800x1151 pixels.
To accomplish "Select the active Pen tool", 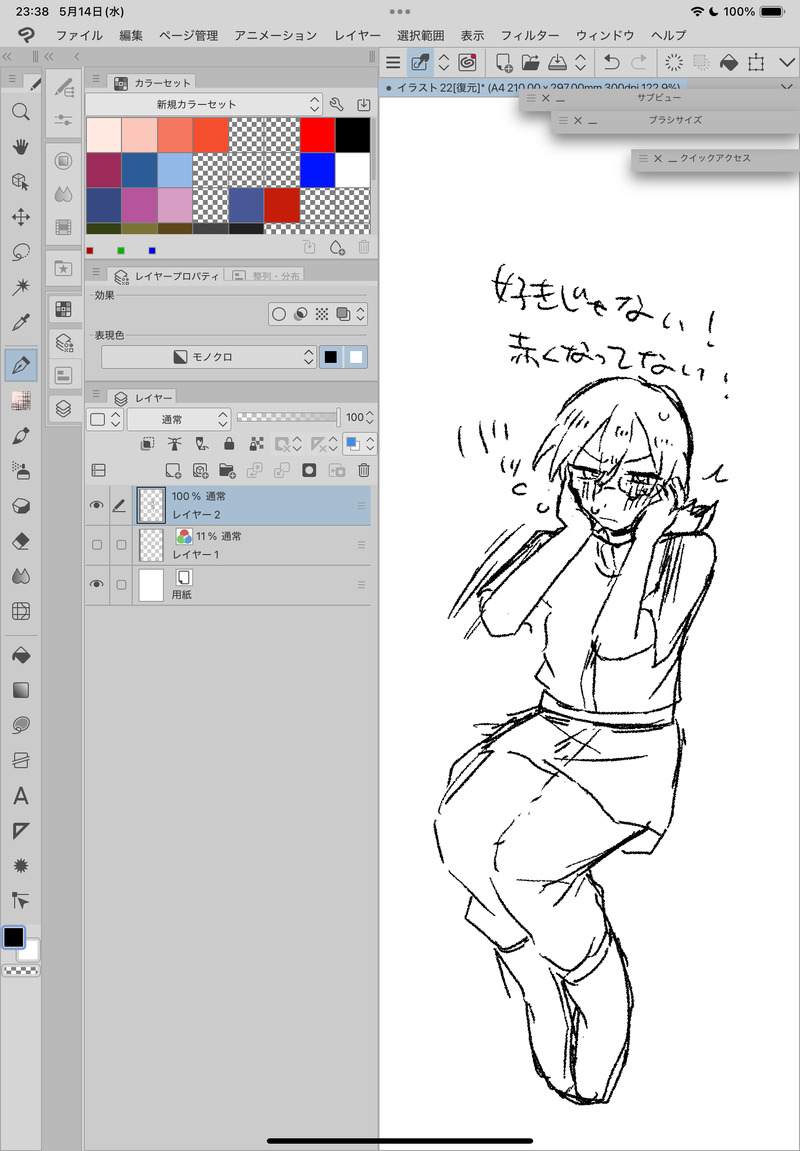I will pos(21,365).
